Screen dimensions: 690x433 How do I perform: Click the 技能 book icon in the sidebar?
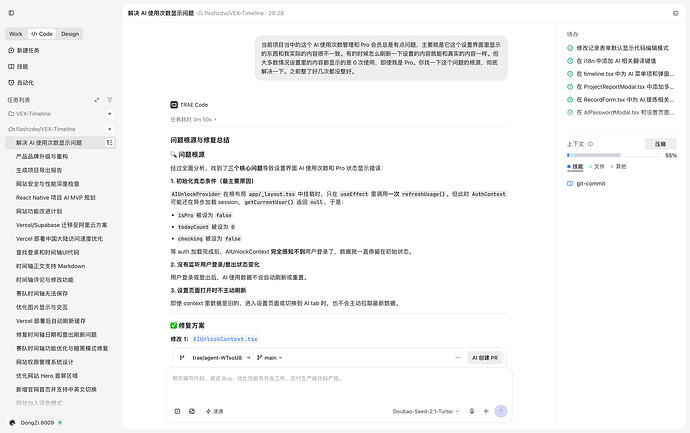tap(11, 66)
